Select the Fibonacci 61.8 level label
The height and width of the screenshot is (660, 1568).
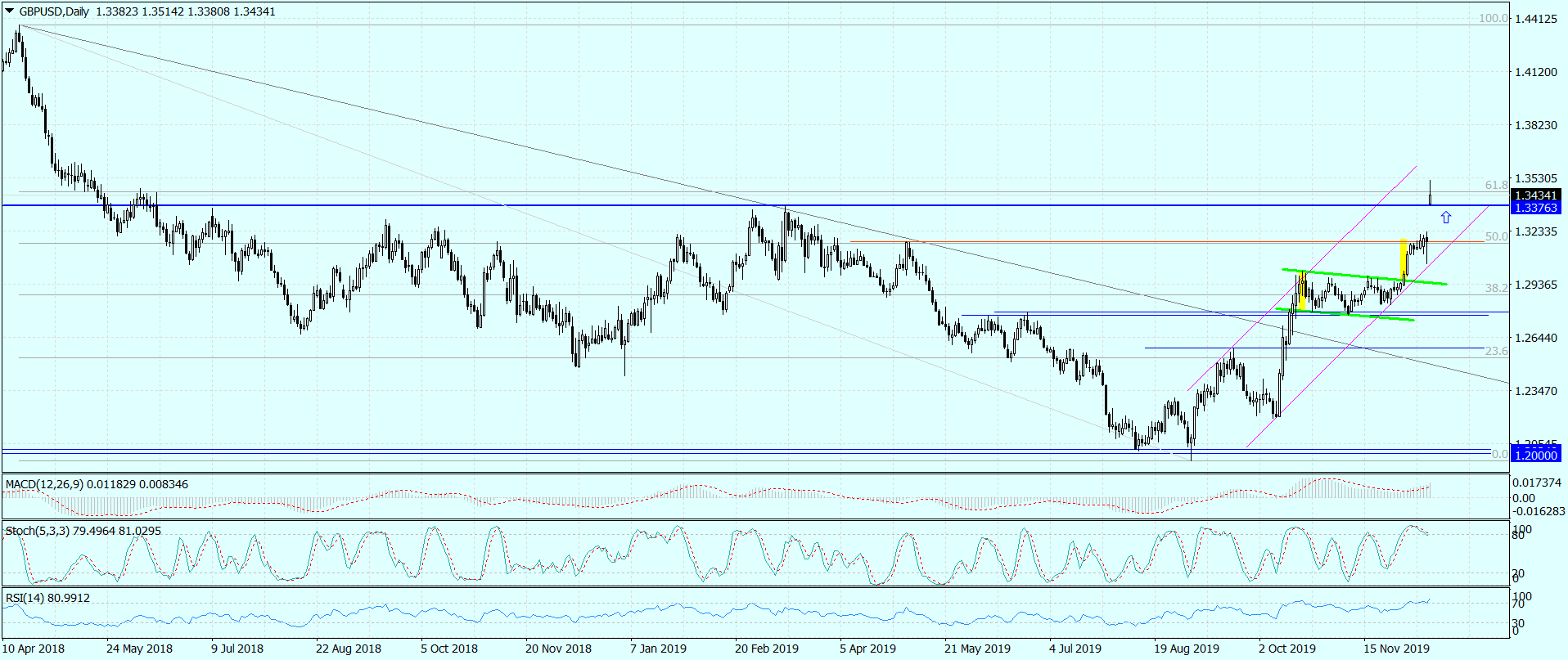[1496, 186]
